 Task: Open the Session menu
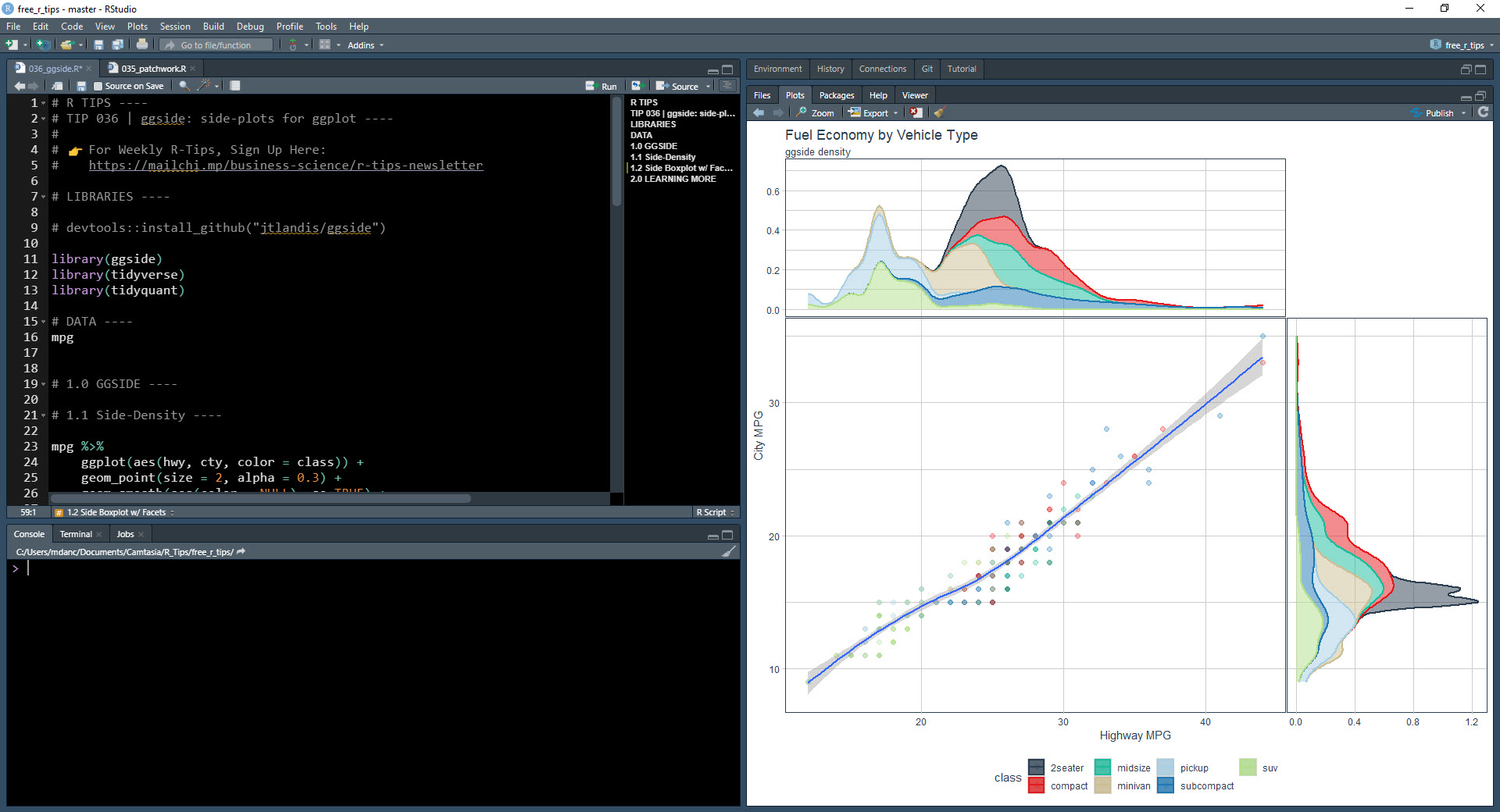pos(175,26)
